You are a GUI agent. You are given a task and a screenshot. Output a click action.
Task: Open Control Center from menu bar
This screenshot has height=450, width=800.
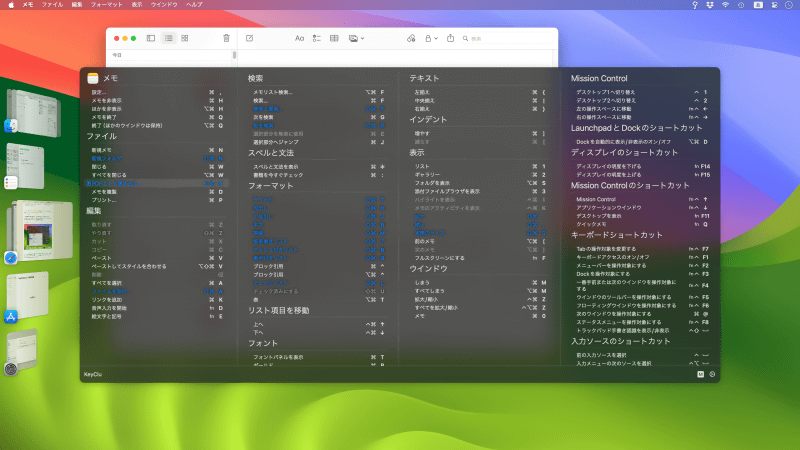click(774, 5)
